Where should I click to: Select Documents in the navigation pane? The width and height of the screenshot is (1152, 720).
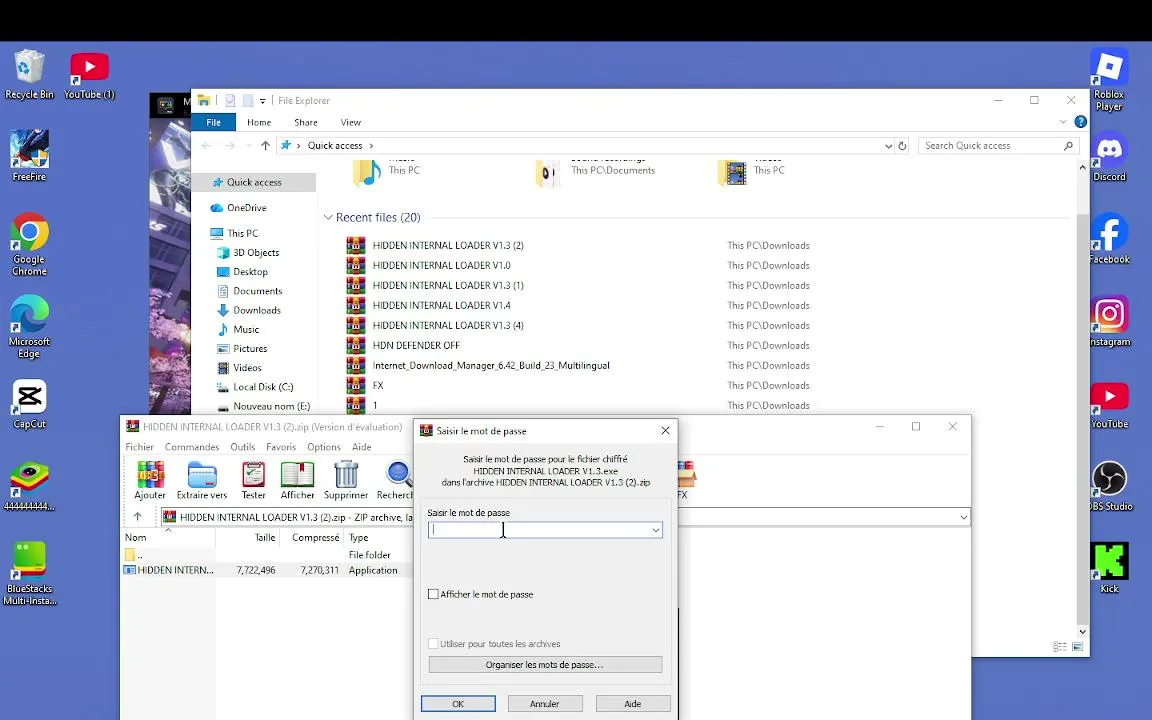pos(257,291)
